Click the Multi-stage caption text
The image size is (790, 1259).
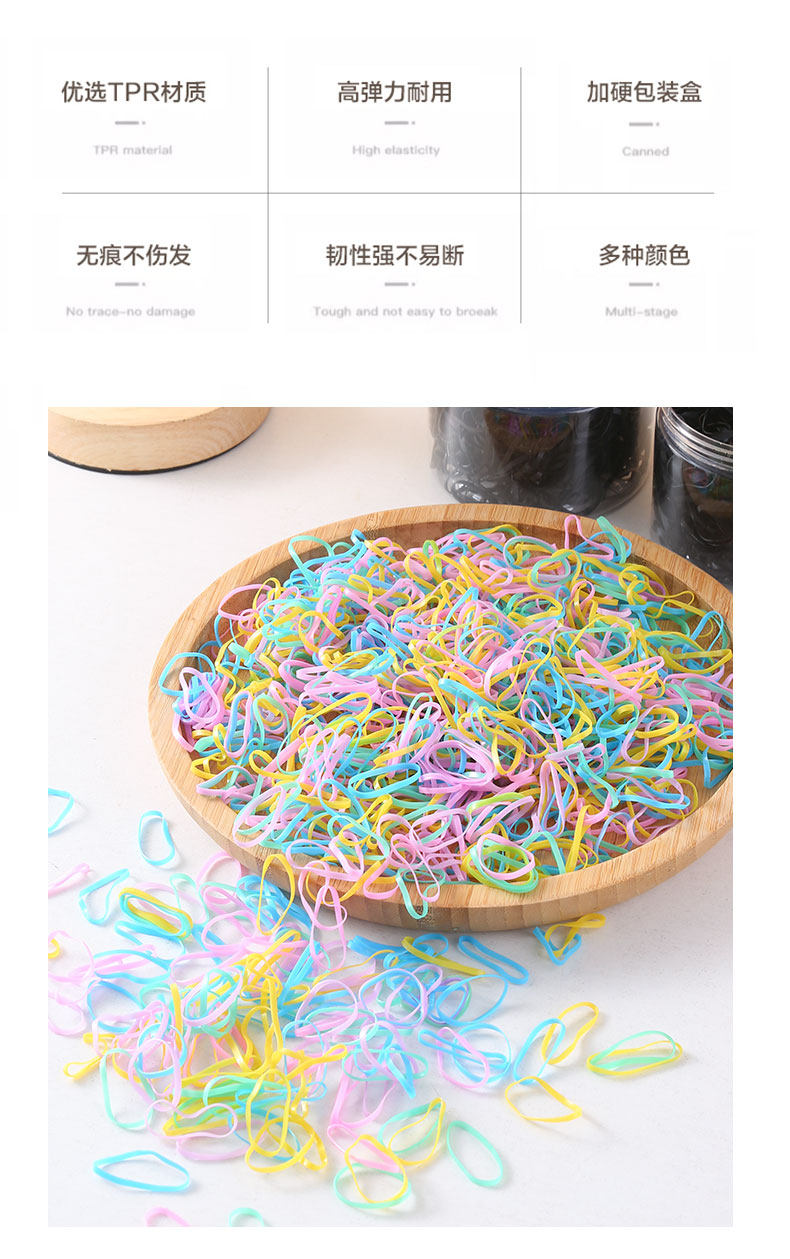pyautogui.click(x=641, y=311)
